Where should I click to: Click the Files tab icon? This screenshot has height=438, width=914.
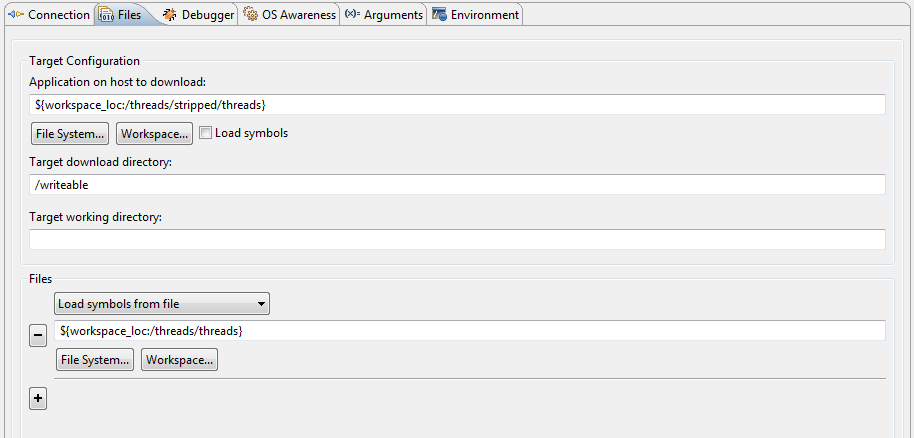click(106, 15)
